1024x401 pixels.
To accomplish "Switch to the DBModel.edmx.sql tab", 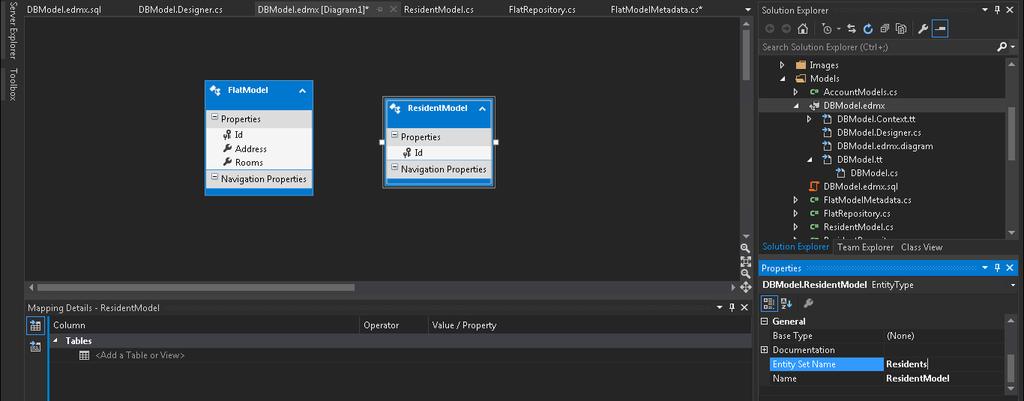I will coord(64,10).
